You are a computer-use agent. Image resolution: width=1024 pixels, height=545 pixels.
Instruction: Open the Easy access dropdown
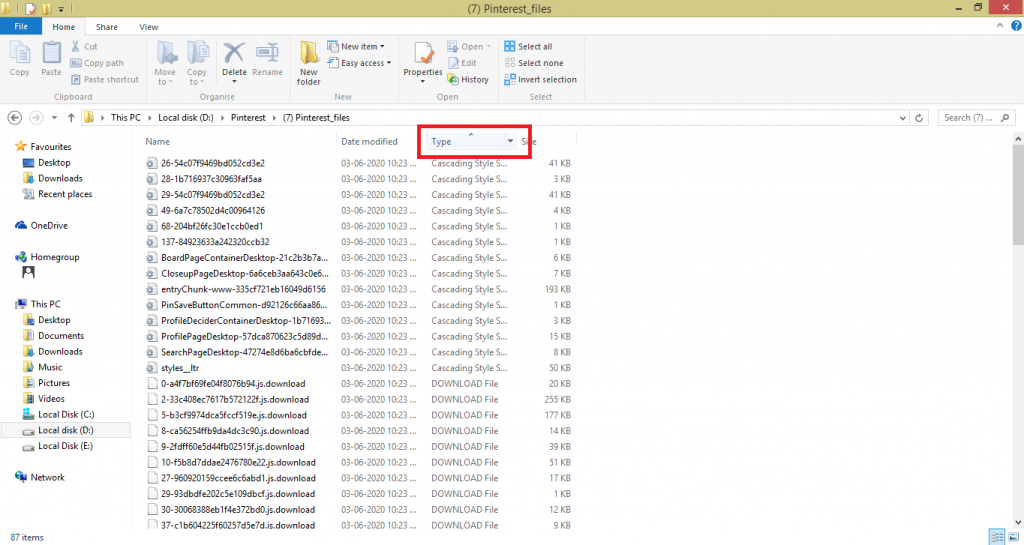point(359,63)
